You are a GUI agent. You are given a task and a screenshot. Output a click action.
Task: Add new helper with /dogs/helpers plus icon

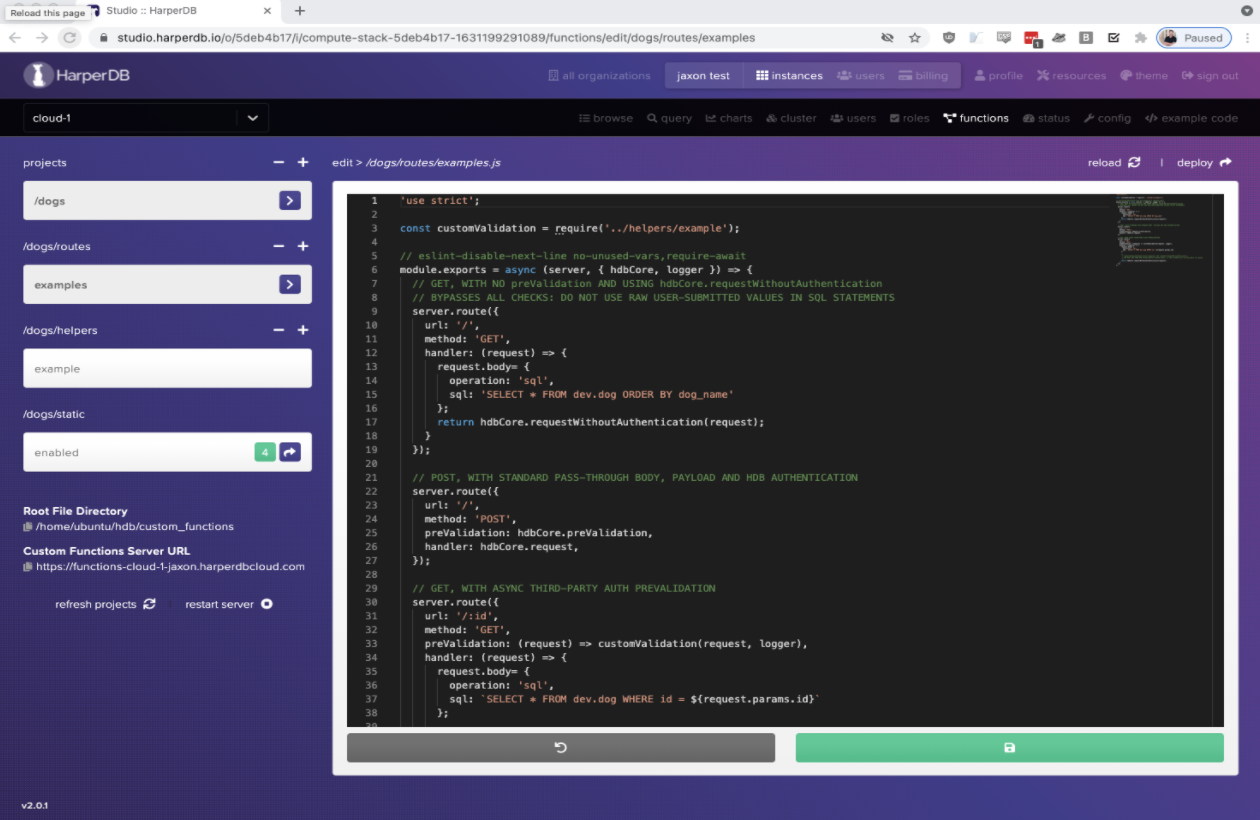(x=303, y=330)
